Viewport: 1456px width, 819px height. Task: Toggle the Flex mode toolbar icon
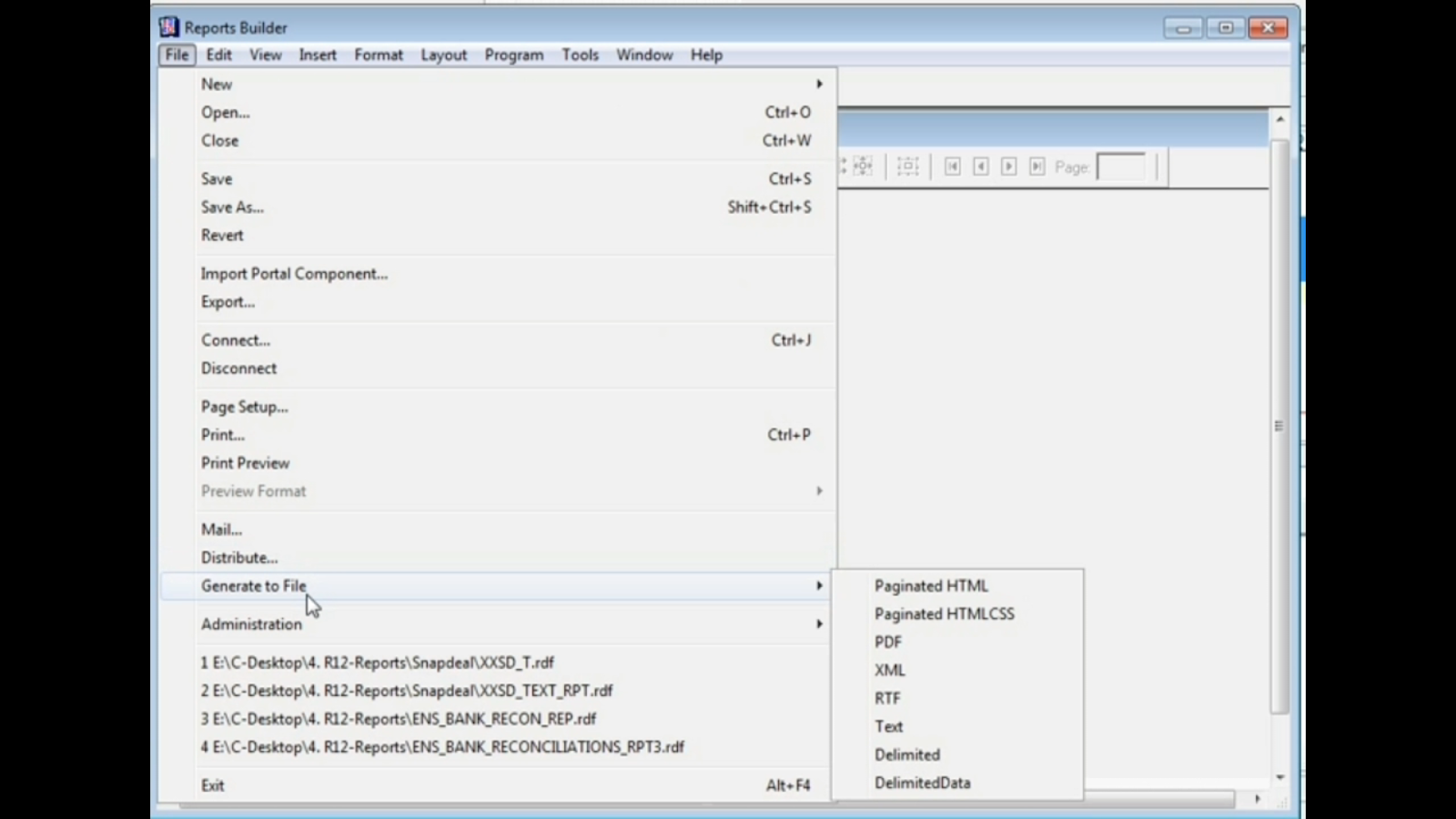point(862,167)
